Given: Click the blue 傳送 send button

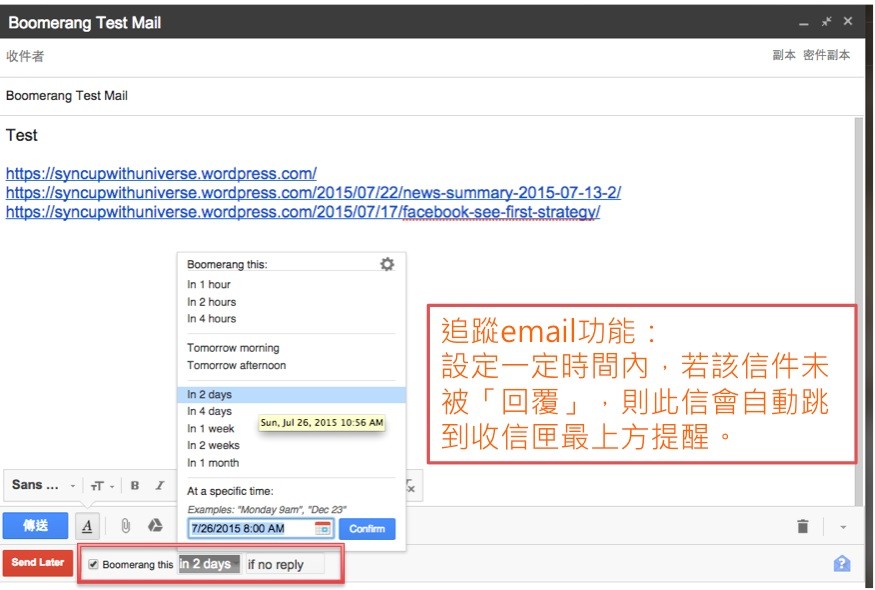Looking at the screenshot, I should click(35, 526).
